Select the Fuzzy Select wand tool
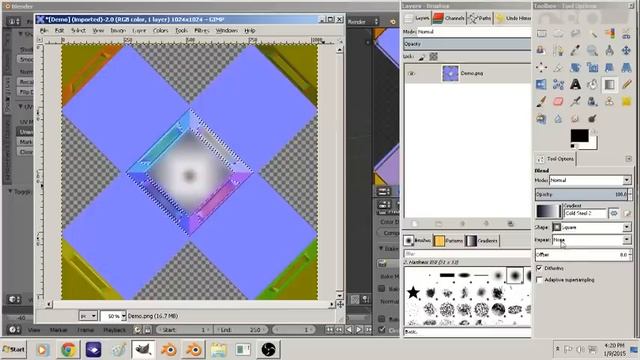Viewport: 640px width, 360px height. pos(593,33)
